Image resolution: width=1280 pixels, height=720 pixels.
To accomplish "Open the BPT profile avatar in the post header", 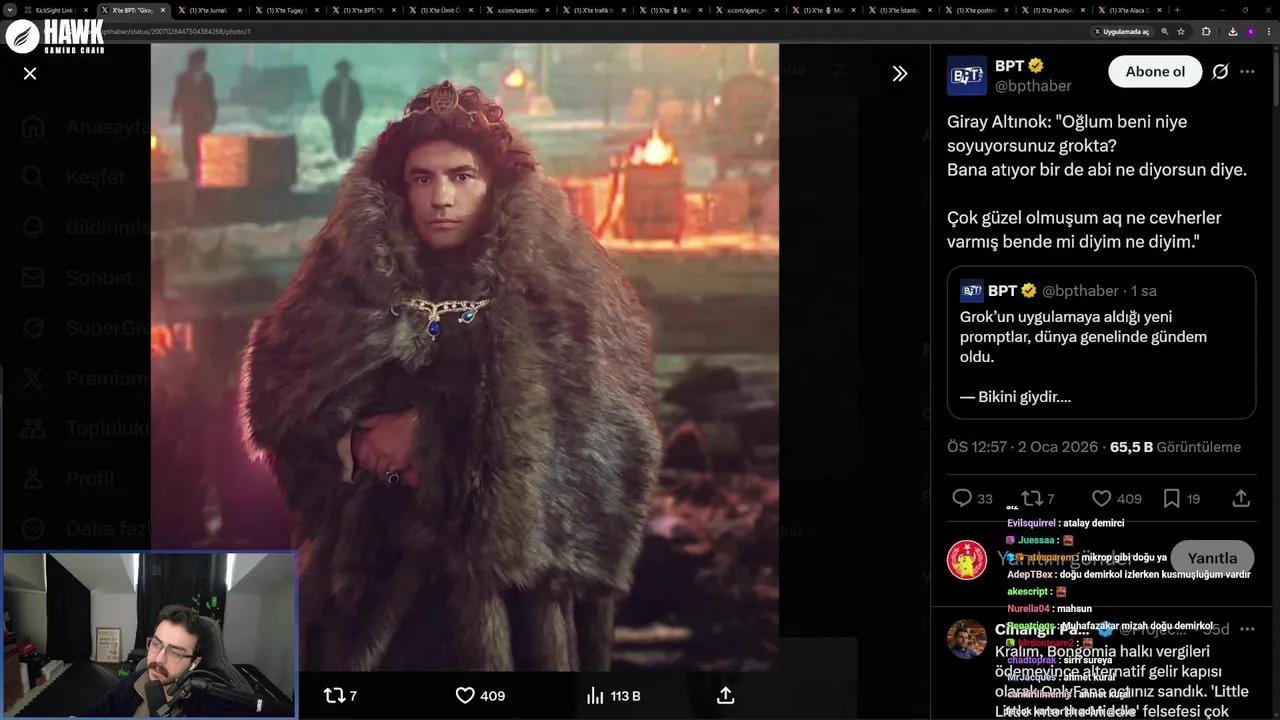I will point(967,75).
